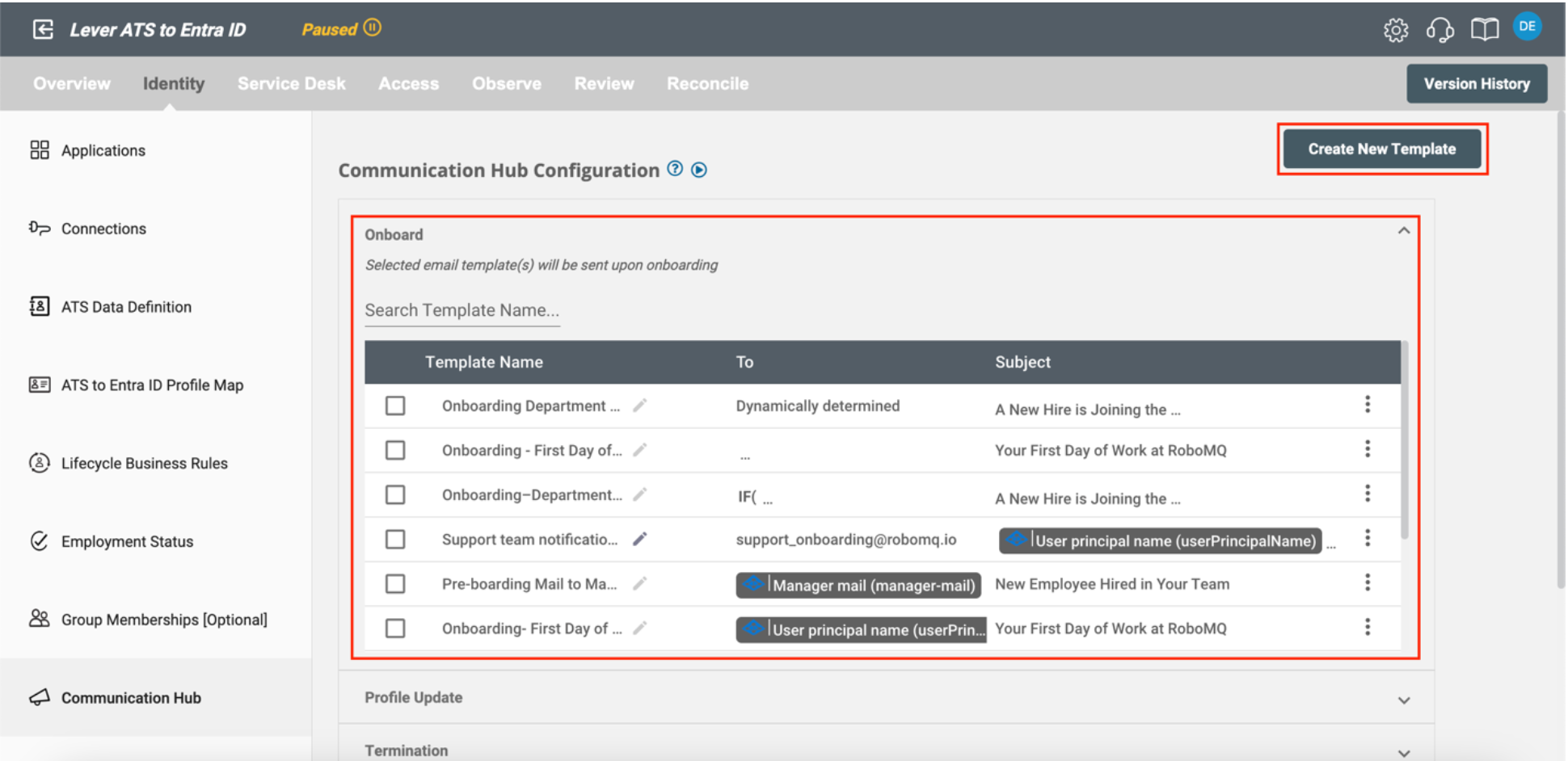Click the help icon next to Communication Hub Configuration
This screenshot has width=1568, height=761.
675,169
